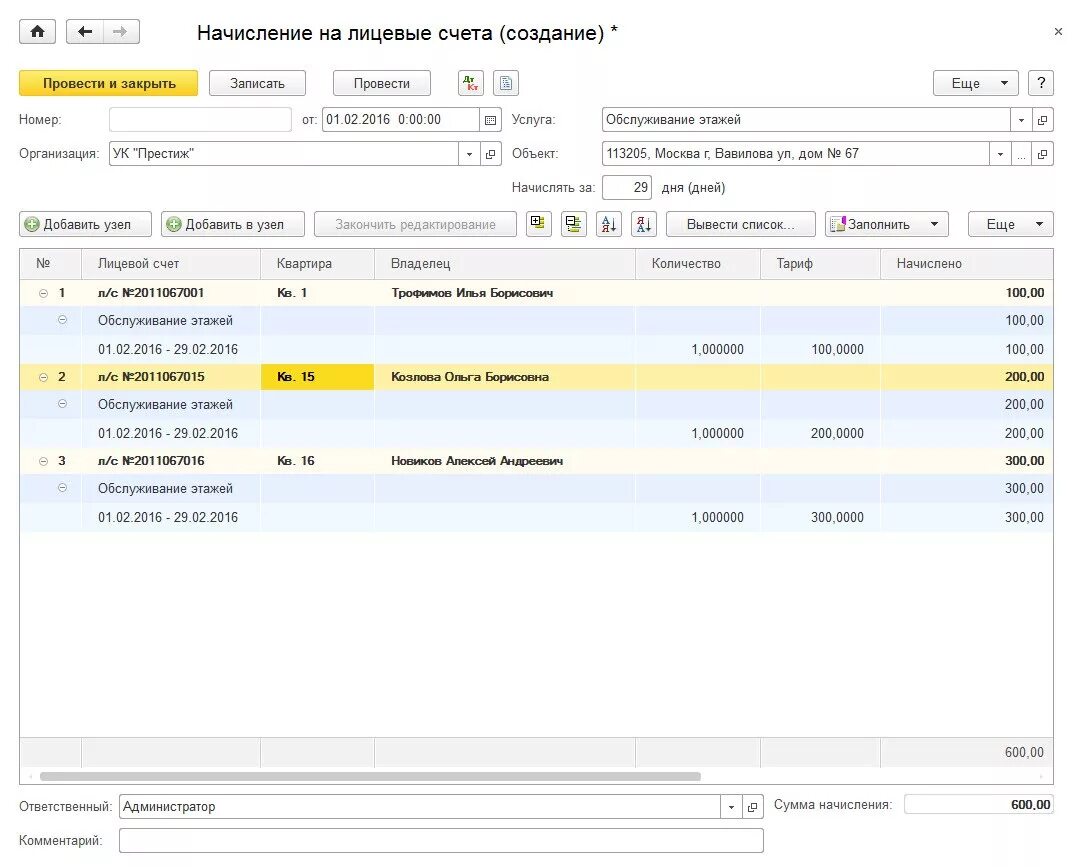Image resolution: width=1080 pixels, height=867 pixels.
Task: Collapse Обслуживание этажей under account 2011067015
Action: (x=62, y=404)
